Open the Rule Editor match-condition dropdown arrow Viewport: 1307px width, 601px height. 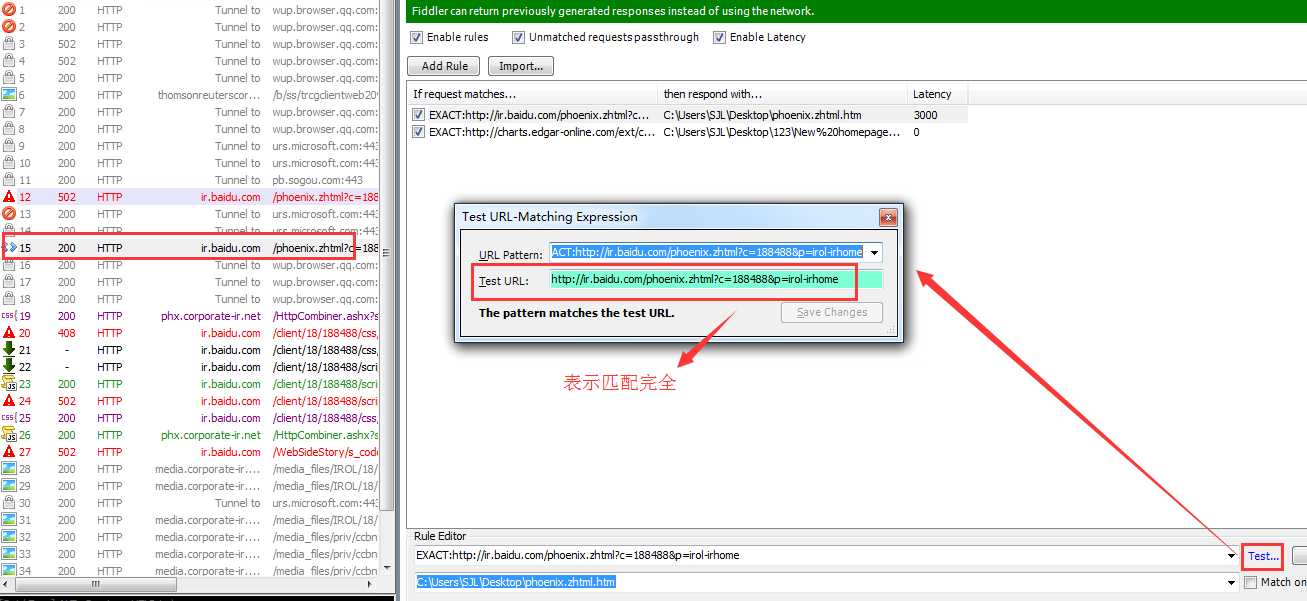[1232, 555]
